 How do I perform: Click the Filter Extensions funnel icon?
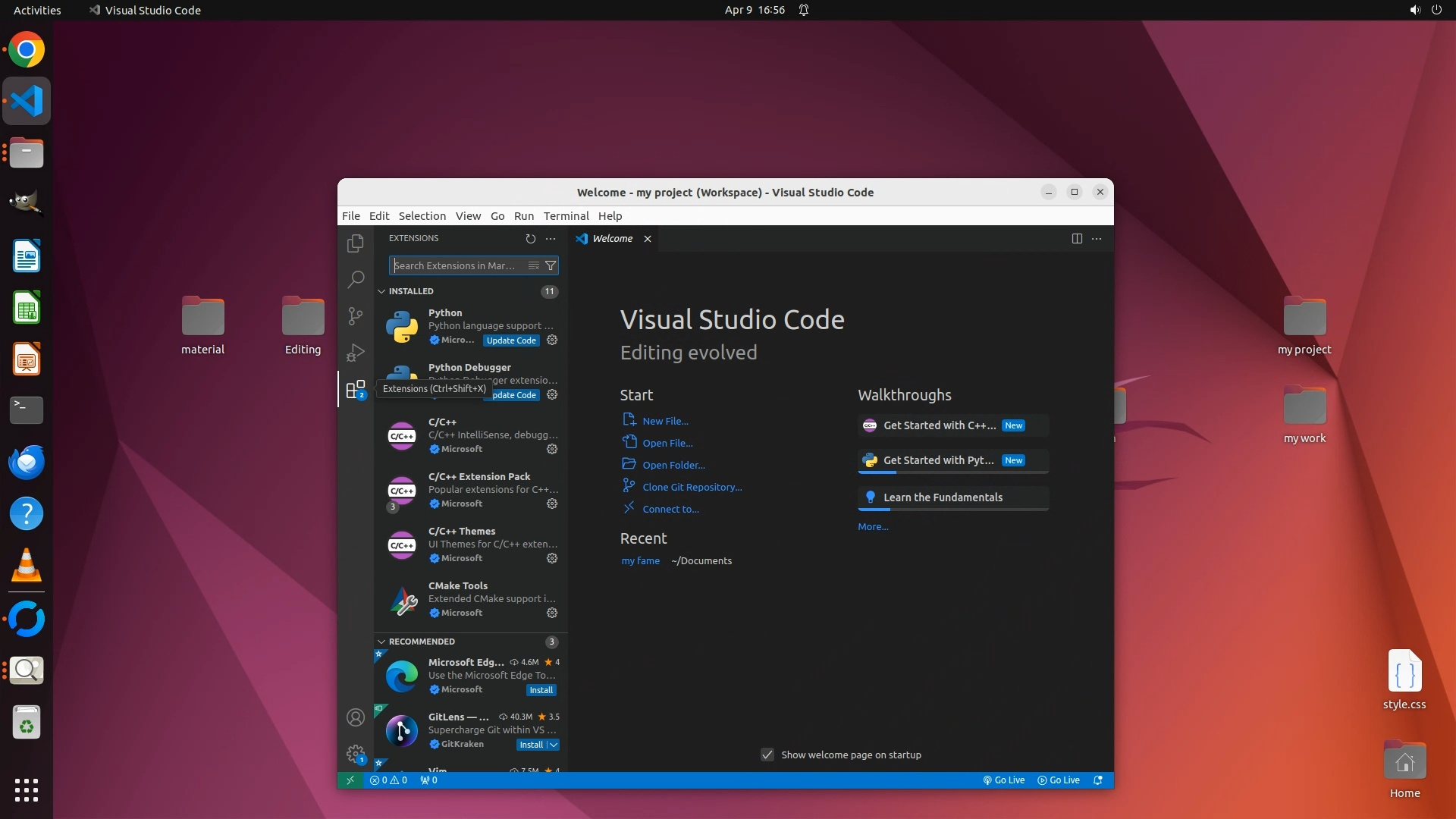click(x=551, y=265)
